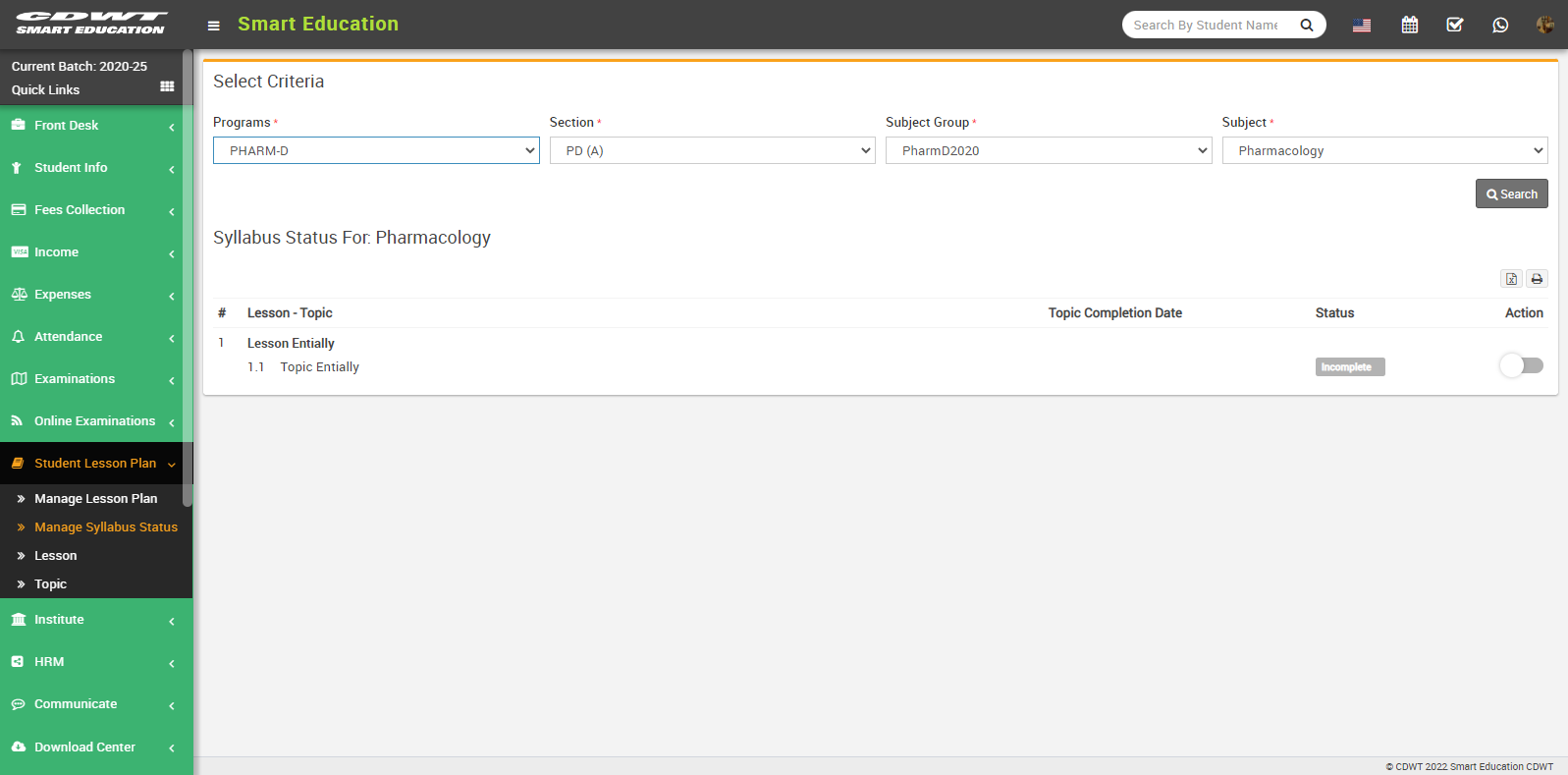1568x775 pixels.
Task: Open the calendar icon in header
Action: [1409, 25]
